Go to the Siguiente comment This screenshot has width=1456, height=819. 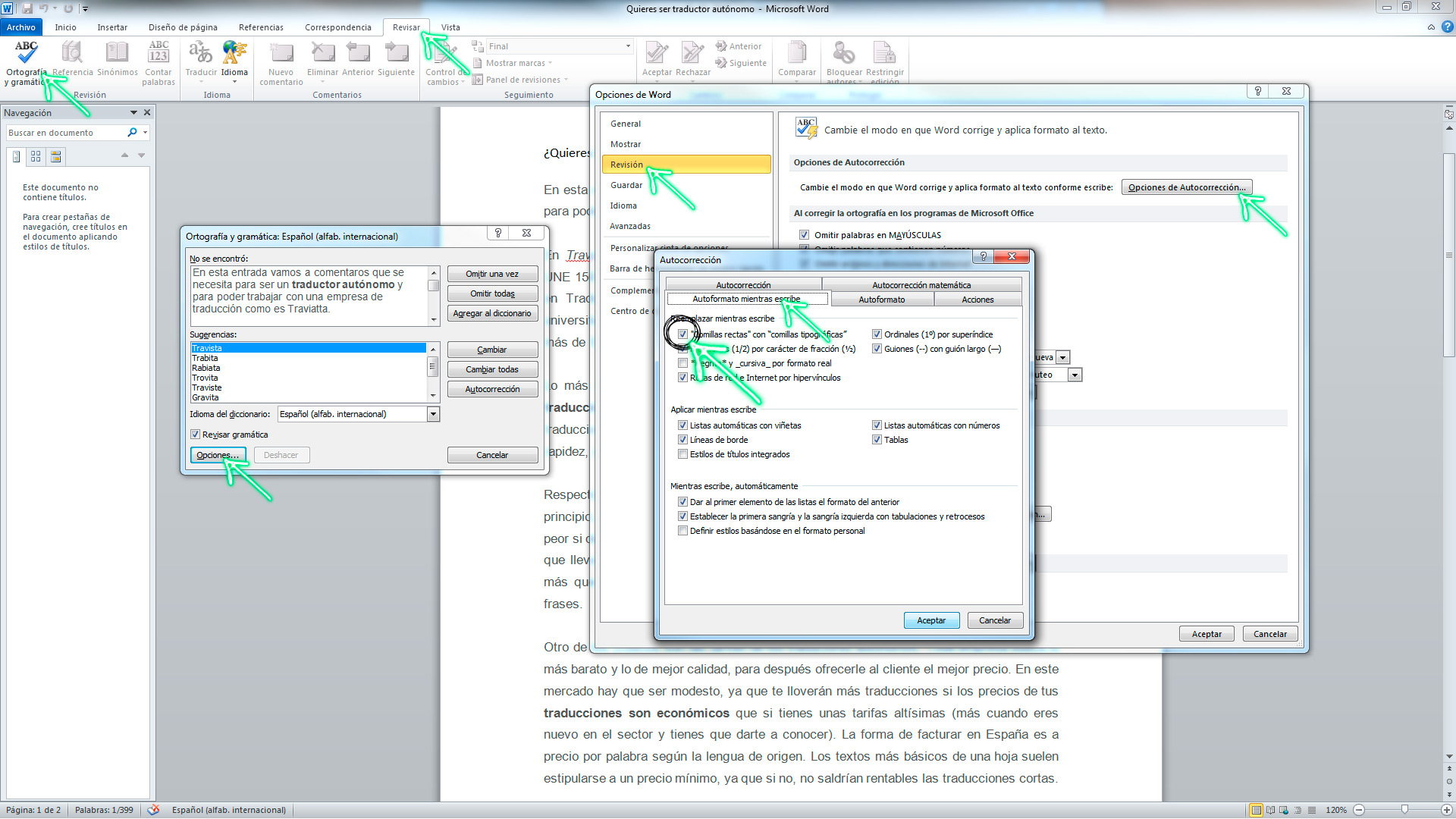397,59
